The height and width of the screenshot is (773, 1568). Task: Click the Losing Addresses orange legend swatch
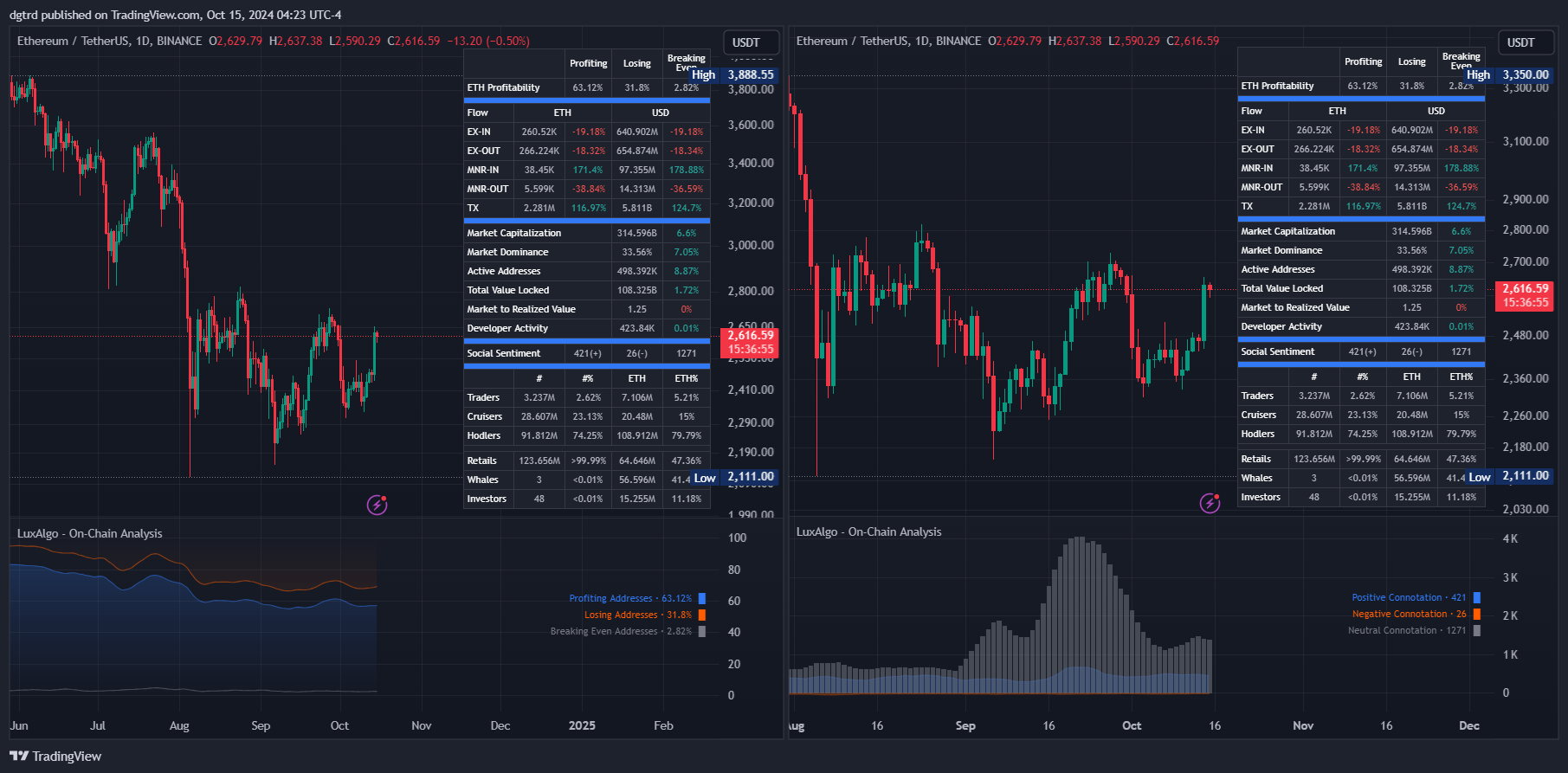[x=702, y=615]
